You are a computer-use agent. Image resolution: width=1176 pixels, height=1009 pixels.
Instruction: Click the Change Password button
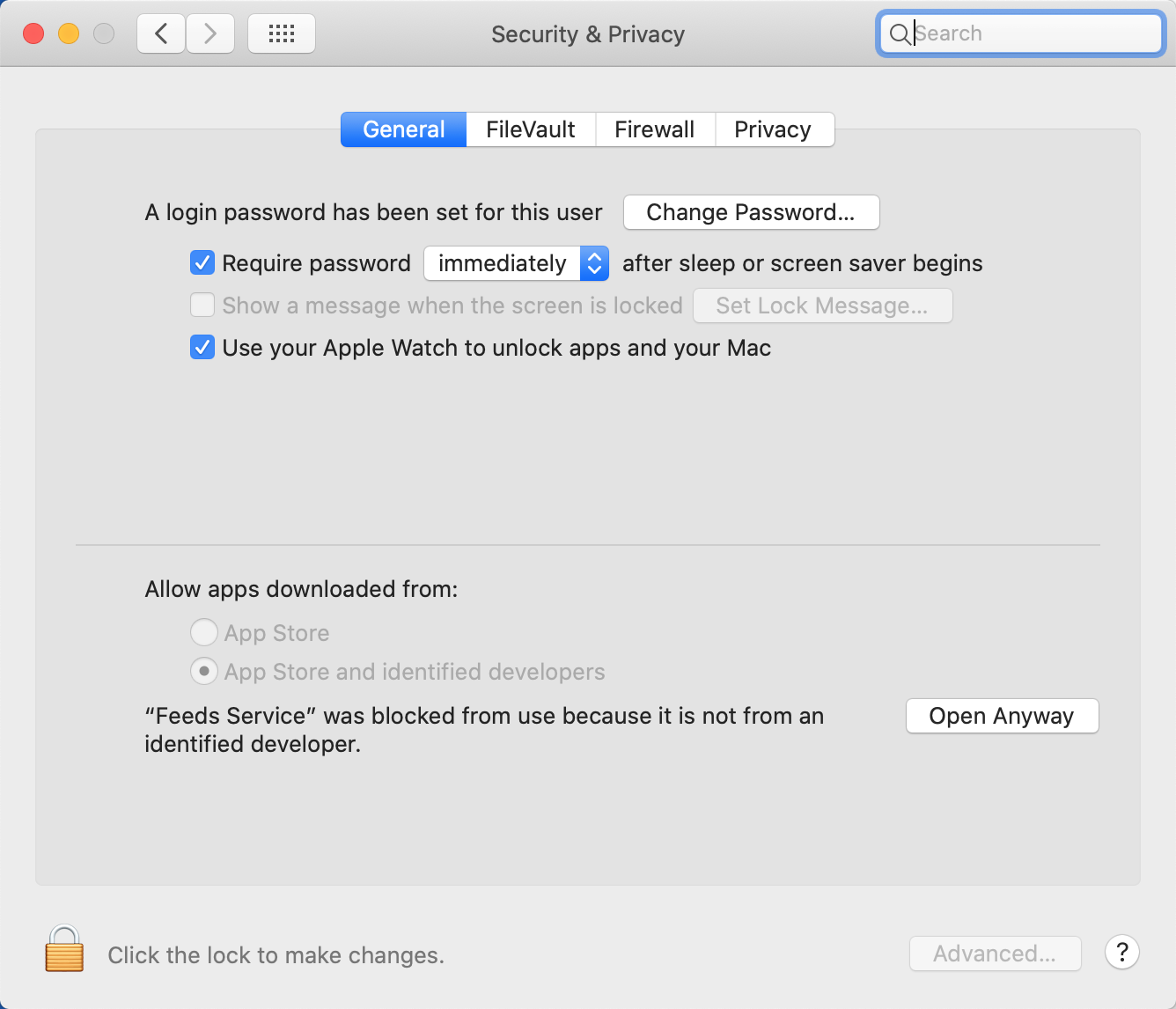pos(751,212)
